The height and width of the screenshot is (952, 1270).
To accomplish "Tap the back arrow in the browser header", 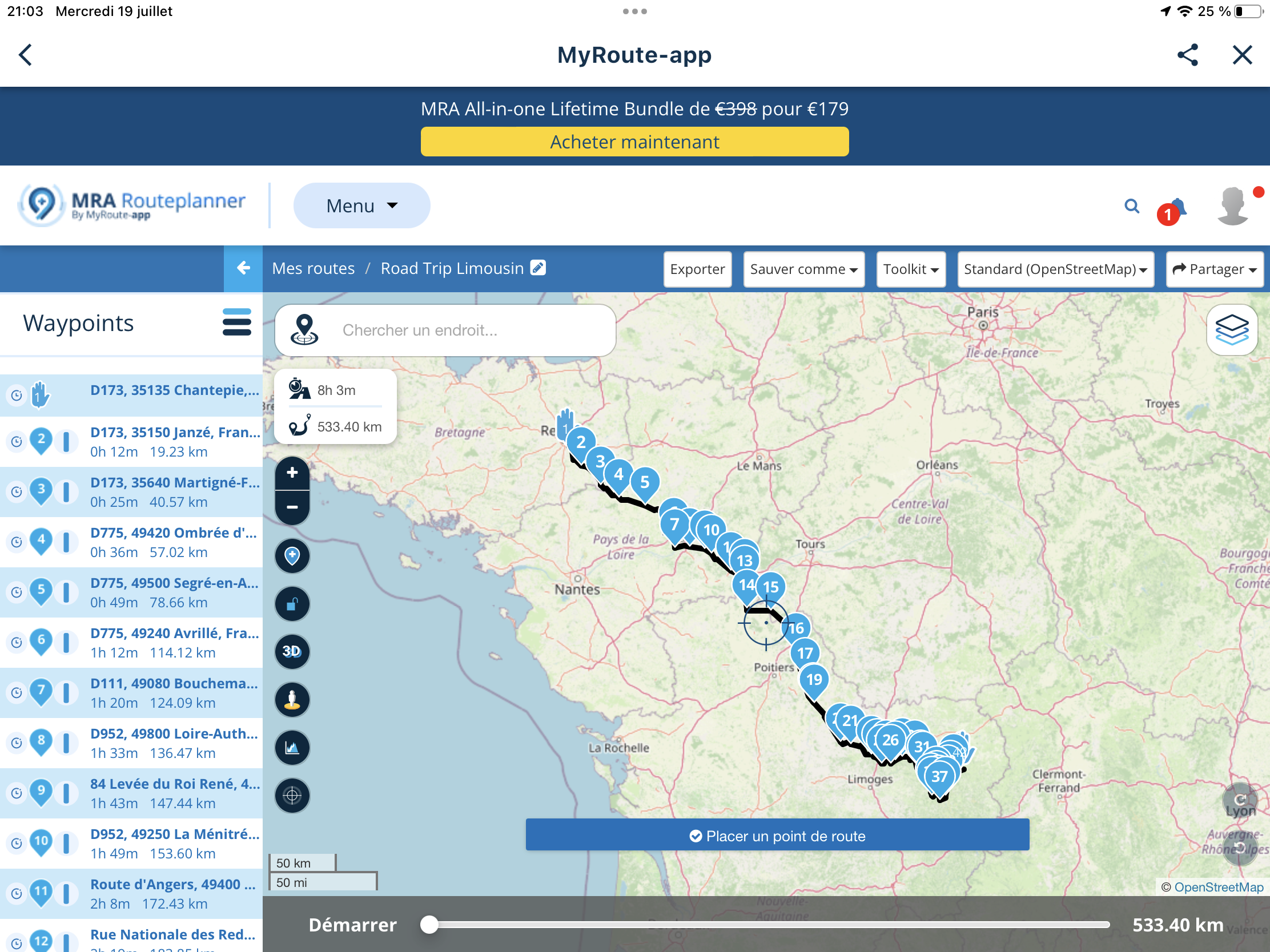I will click(25, 55).
